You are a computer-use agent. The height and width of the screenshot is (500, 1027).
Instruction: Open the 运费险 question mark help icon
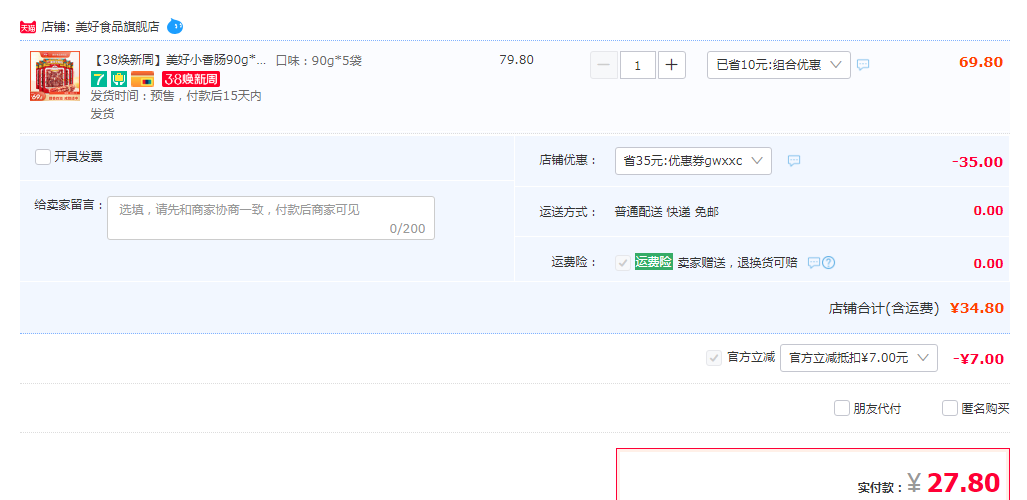click(x=829, y=263)
